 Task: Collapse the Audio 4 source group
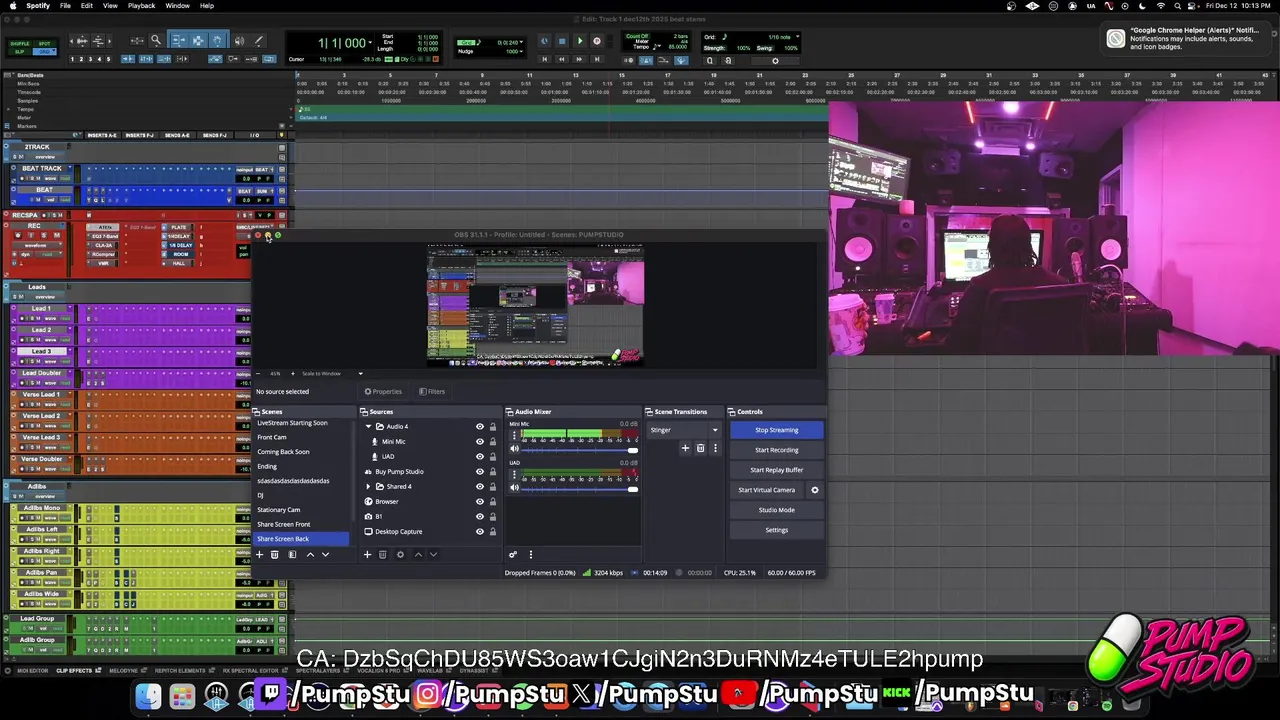point(368,426)
